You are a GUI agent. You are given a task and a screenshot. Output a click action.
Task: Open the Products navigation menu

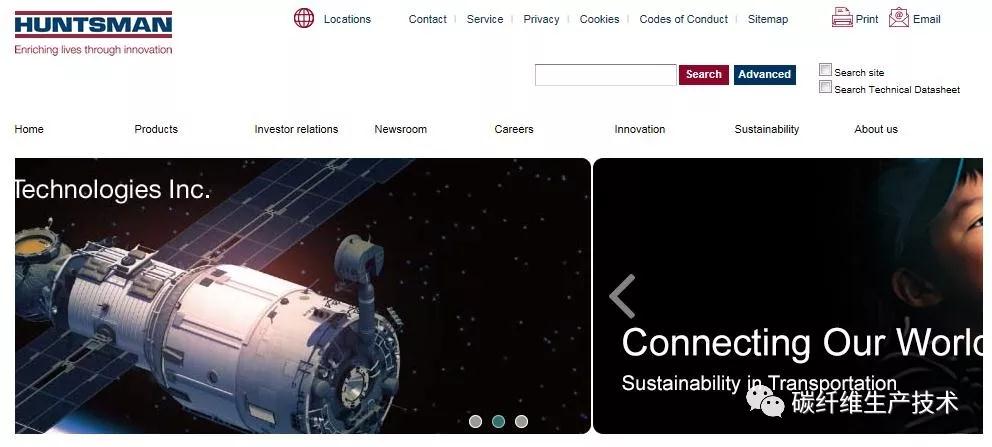(x=156, y=129)
